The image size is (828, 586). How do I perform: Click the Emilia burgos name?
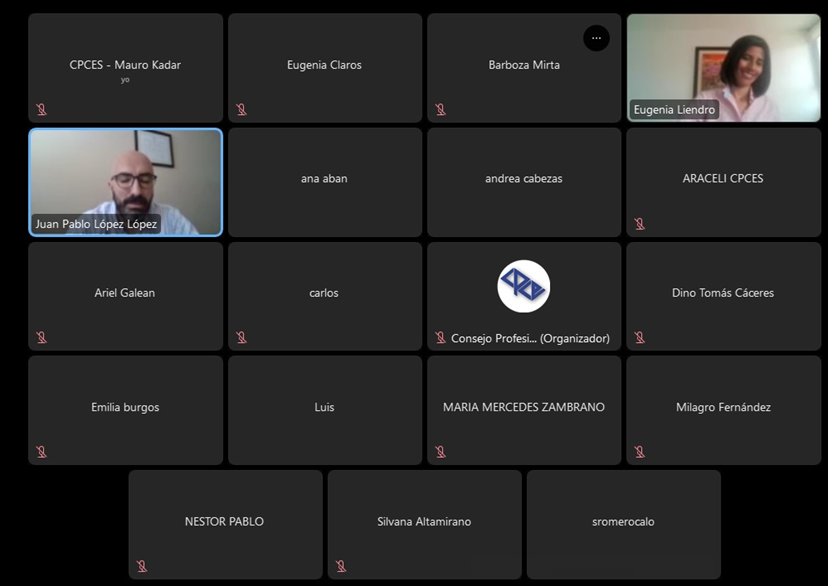click(x=125, y=408)
